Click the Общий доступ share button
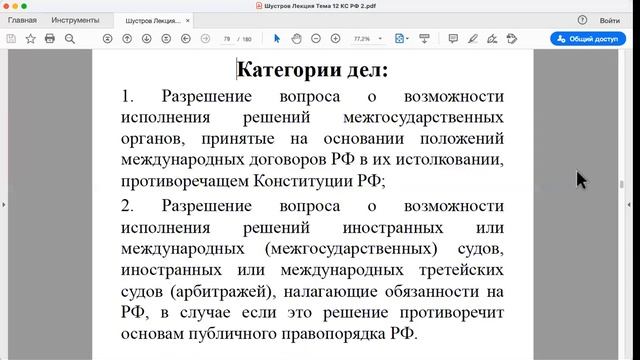Viewport: 640px width, 360px height. click(x=588, y=39)
